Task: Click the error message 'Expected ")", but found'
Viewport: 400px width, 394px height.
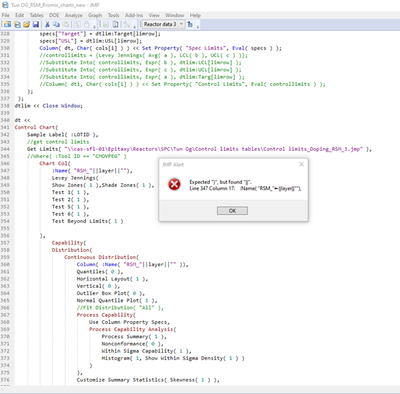Action: [221, 182]
